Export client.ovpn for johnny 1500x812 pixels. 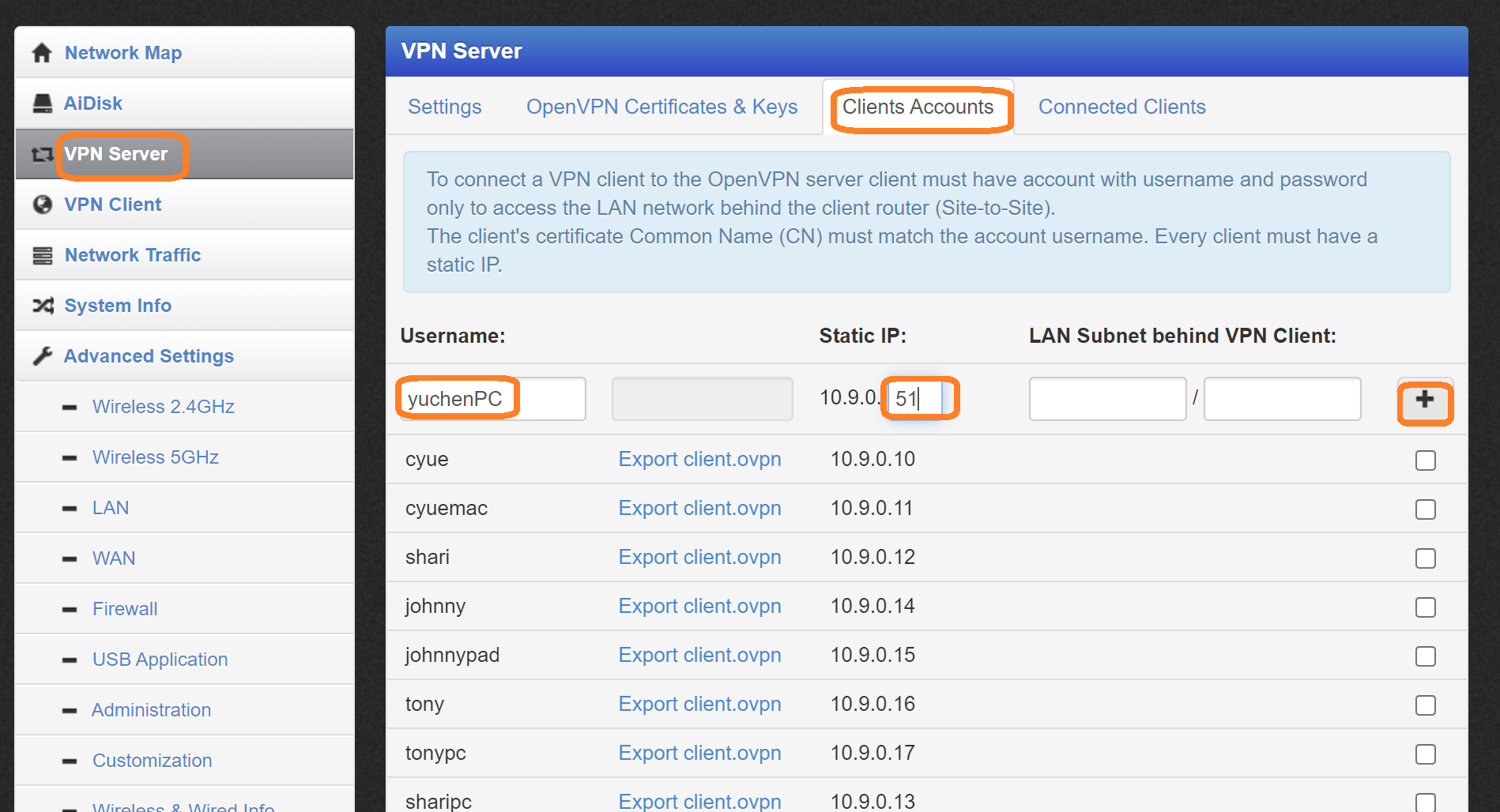pos(699,606)
